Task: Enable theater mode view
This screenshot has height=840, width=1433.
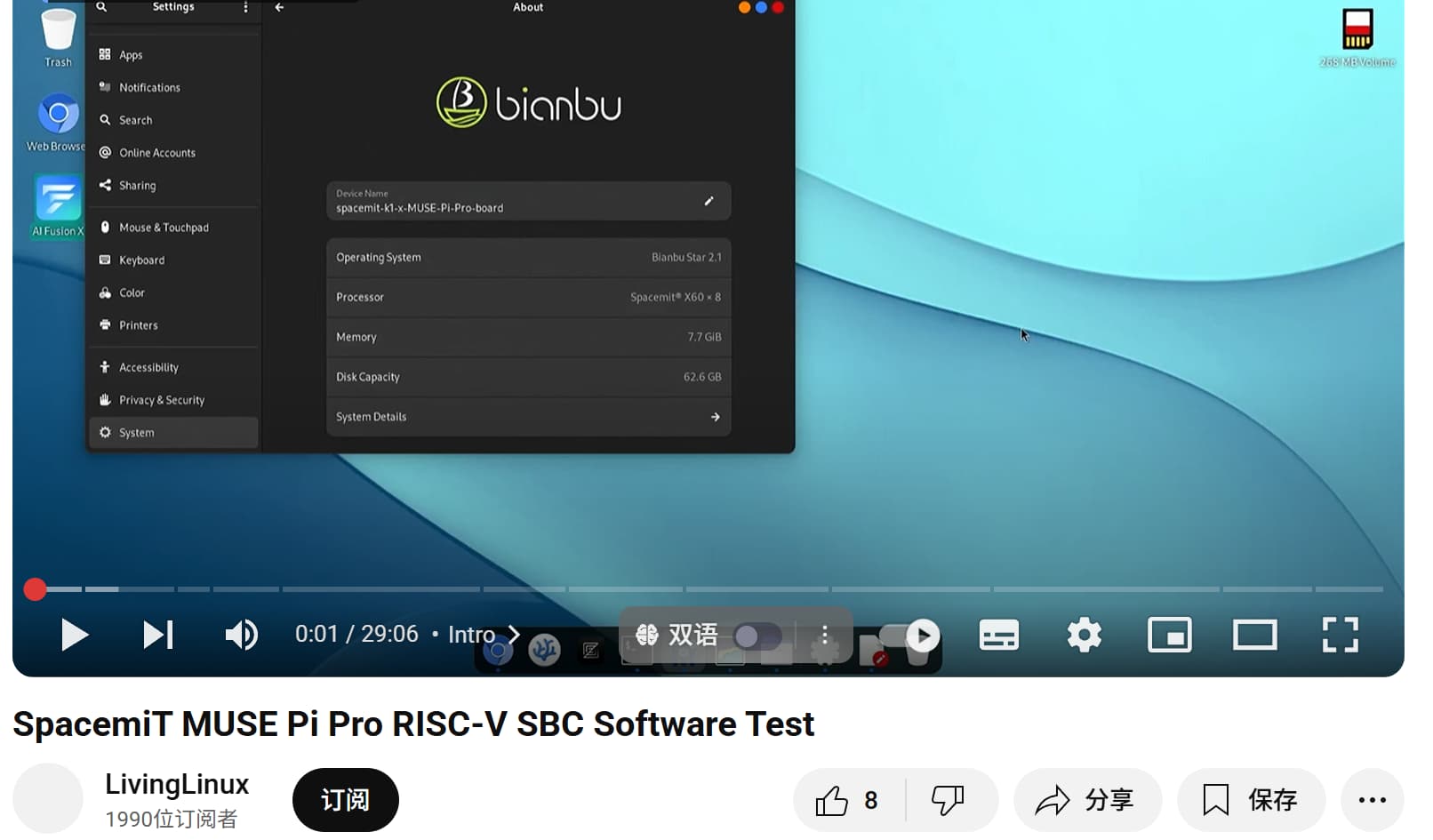Action: (x=1254, y=635)
